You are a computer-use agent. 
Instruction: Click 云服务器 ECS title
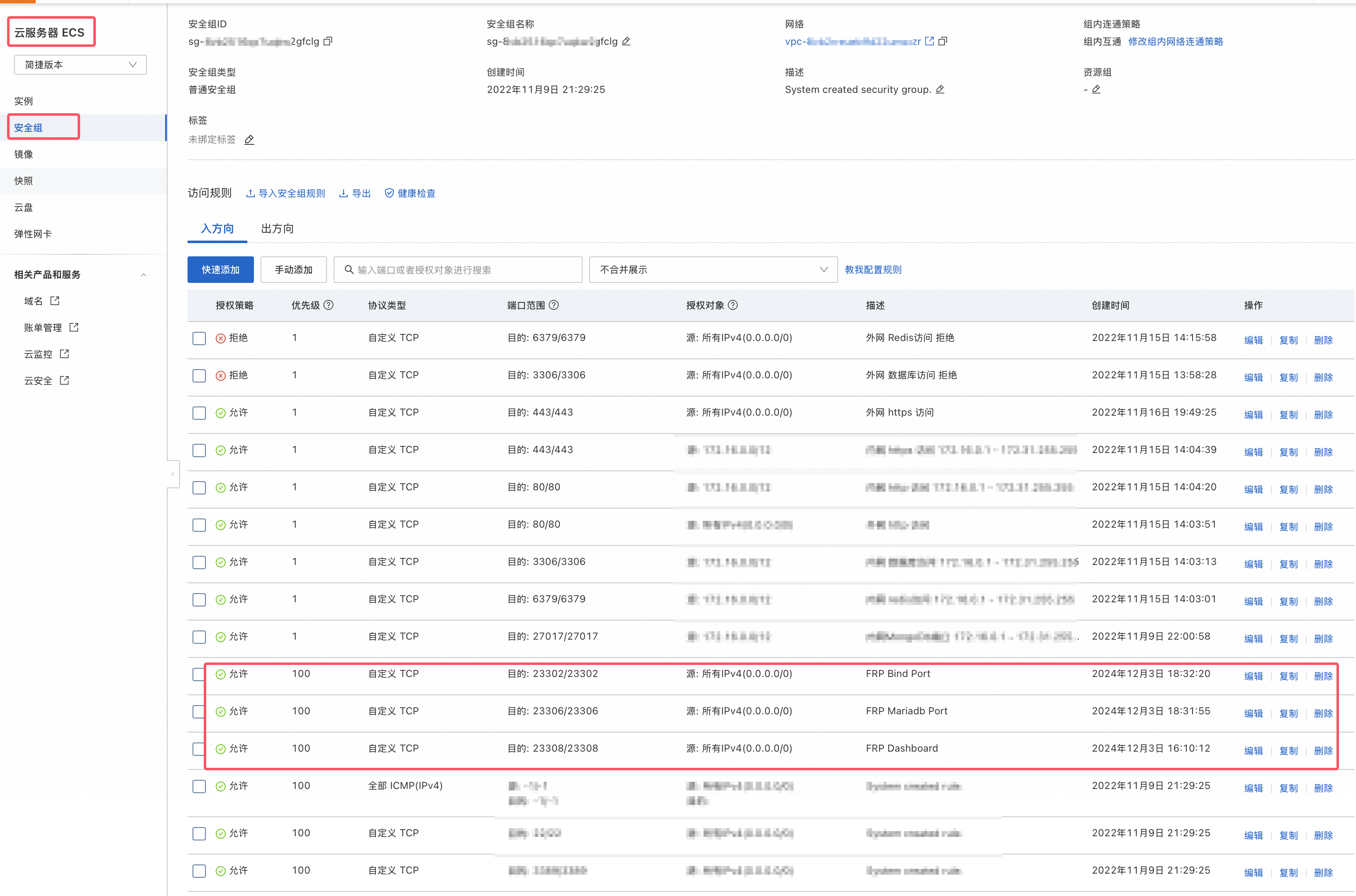[x=49, y=33]
